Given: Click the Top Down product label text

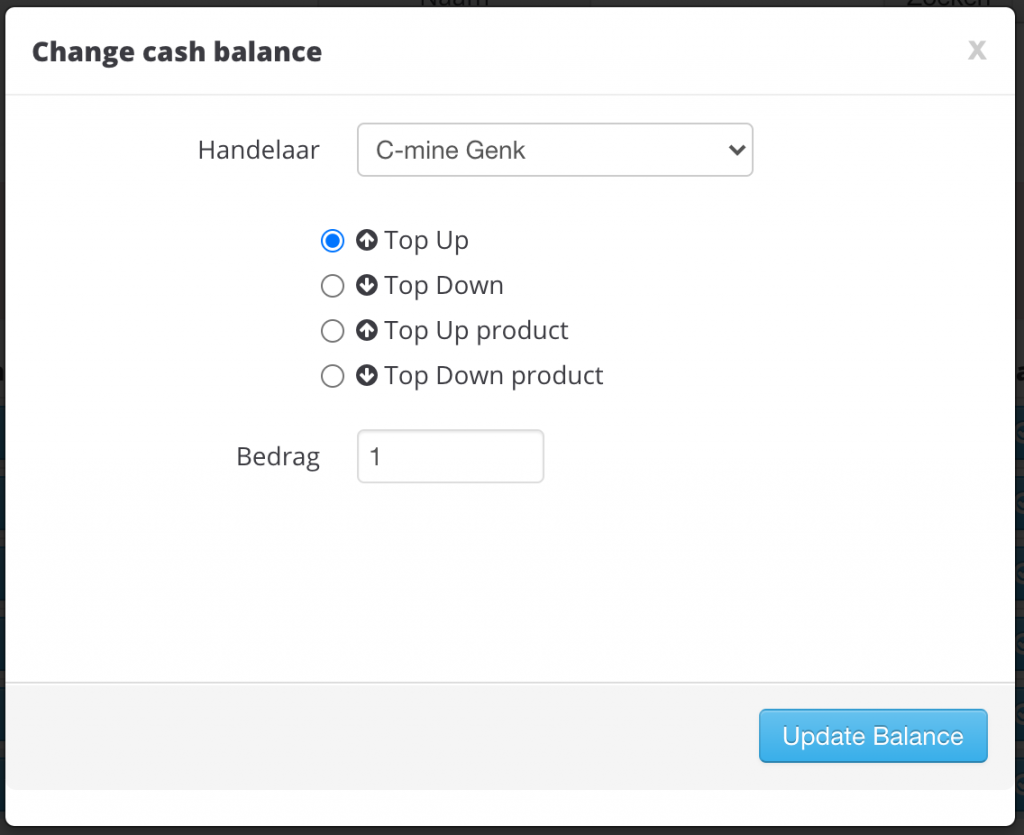Looking at the screenshot, I should [494, 376].
